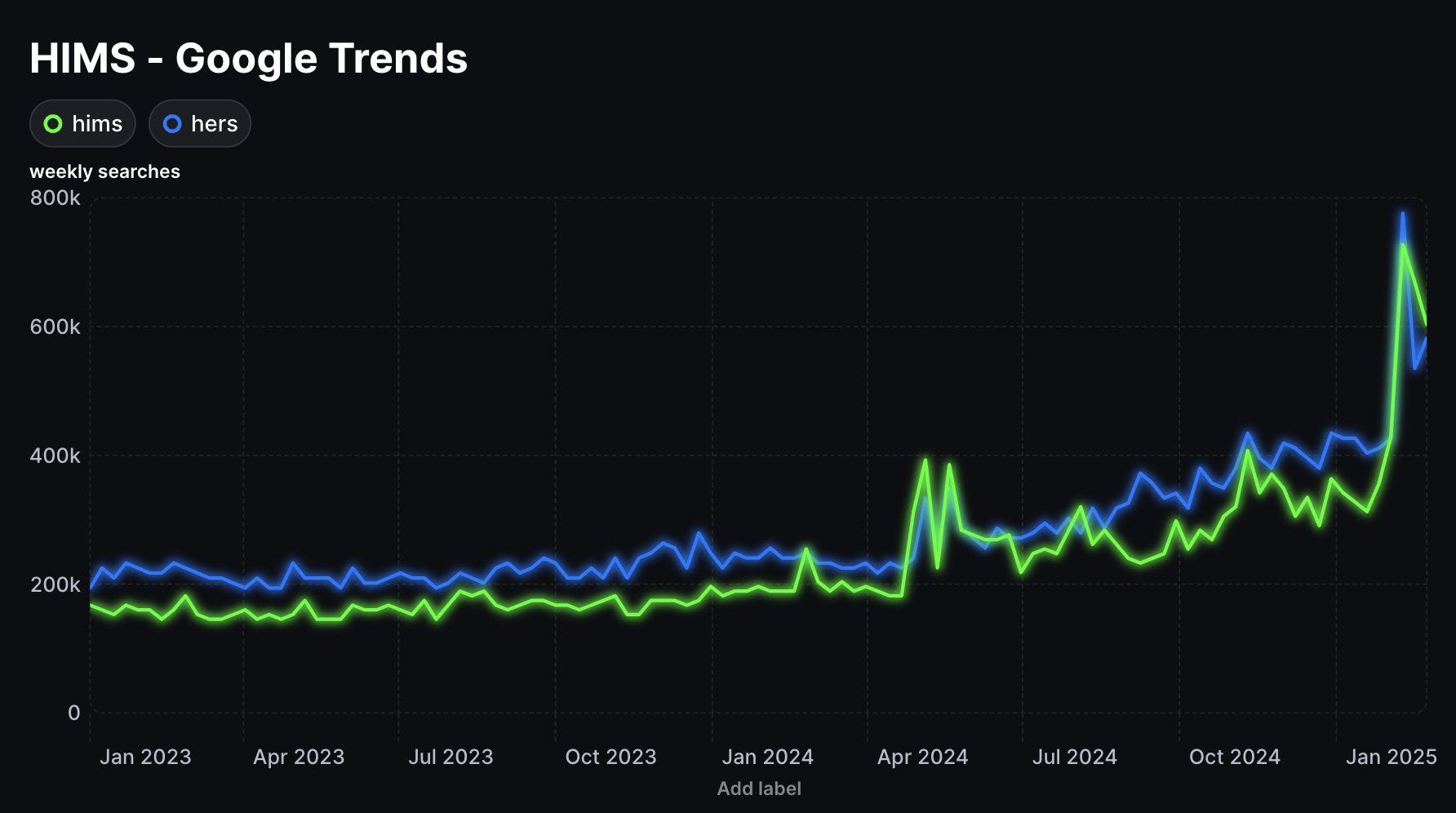The height and width of the screenshot is (813, 1456).
Task: Click the Jan 2025 x-axis label
Action: [1391, 757]
